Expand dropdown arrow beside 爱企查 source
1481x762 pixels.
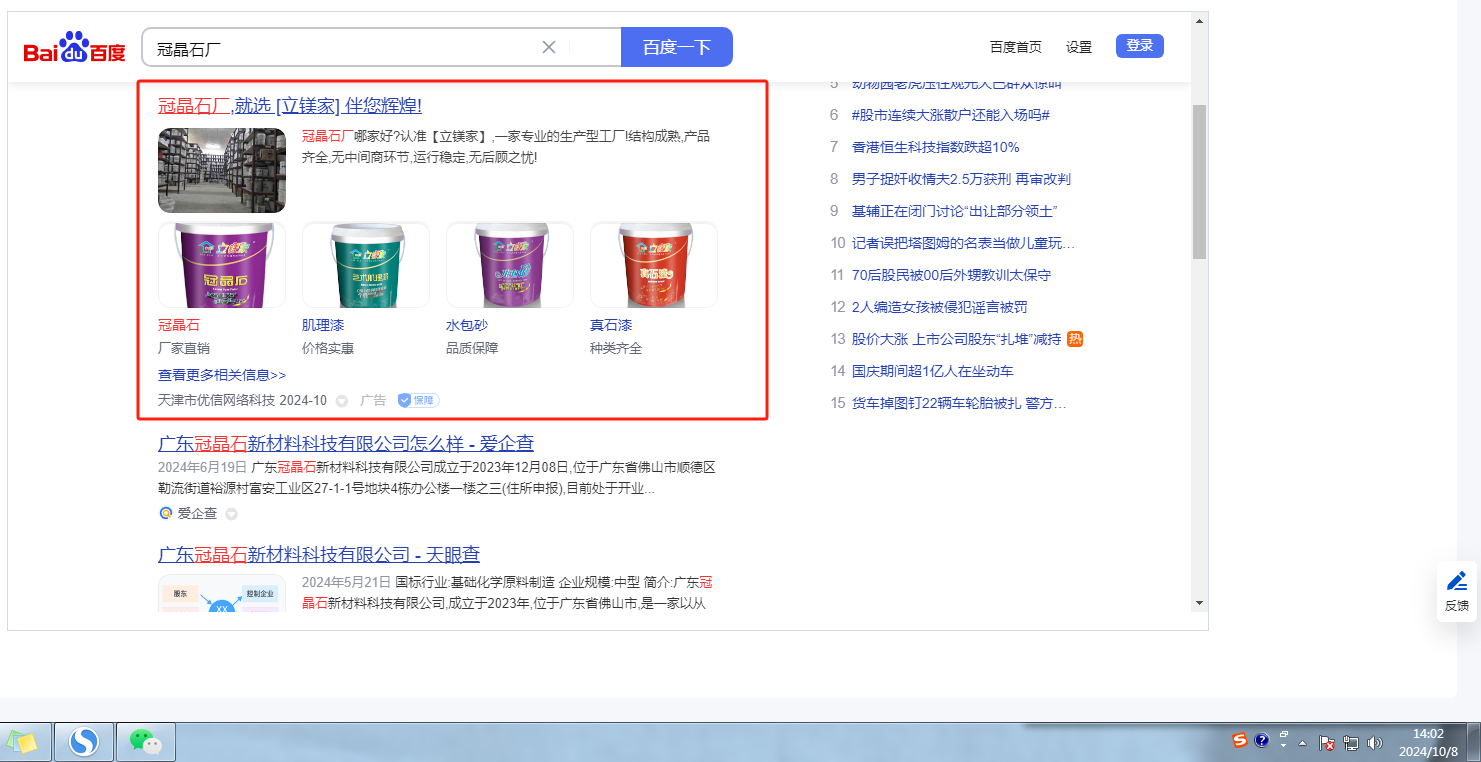(231, 514)
